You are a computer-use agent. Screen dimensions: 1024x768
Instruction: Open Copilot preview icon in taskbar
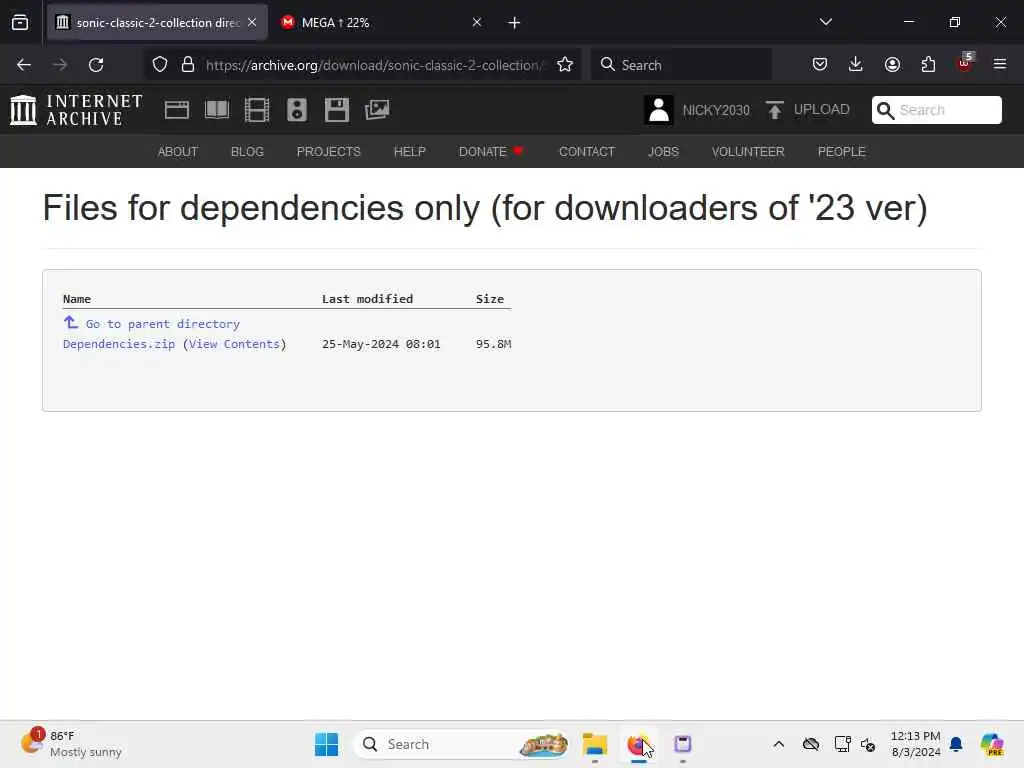(992, 744)
